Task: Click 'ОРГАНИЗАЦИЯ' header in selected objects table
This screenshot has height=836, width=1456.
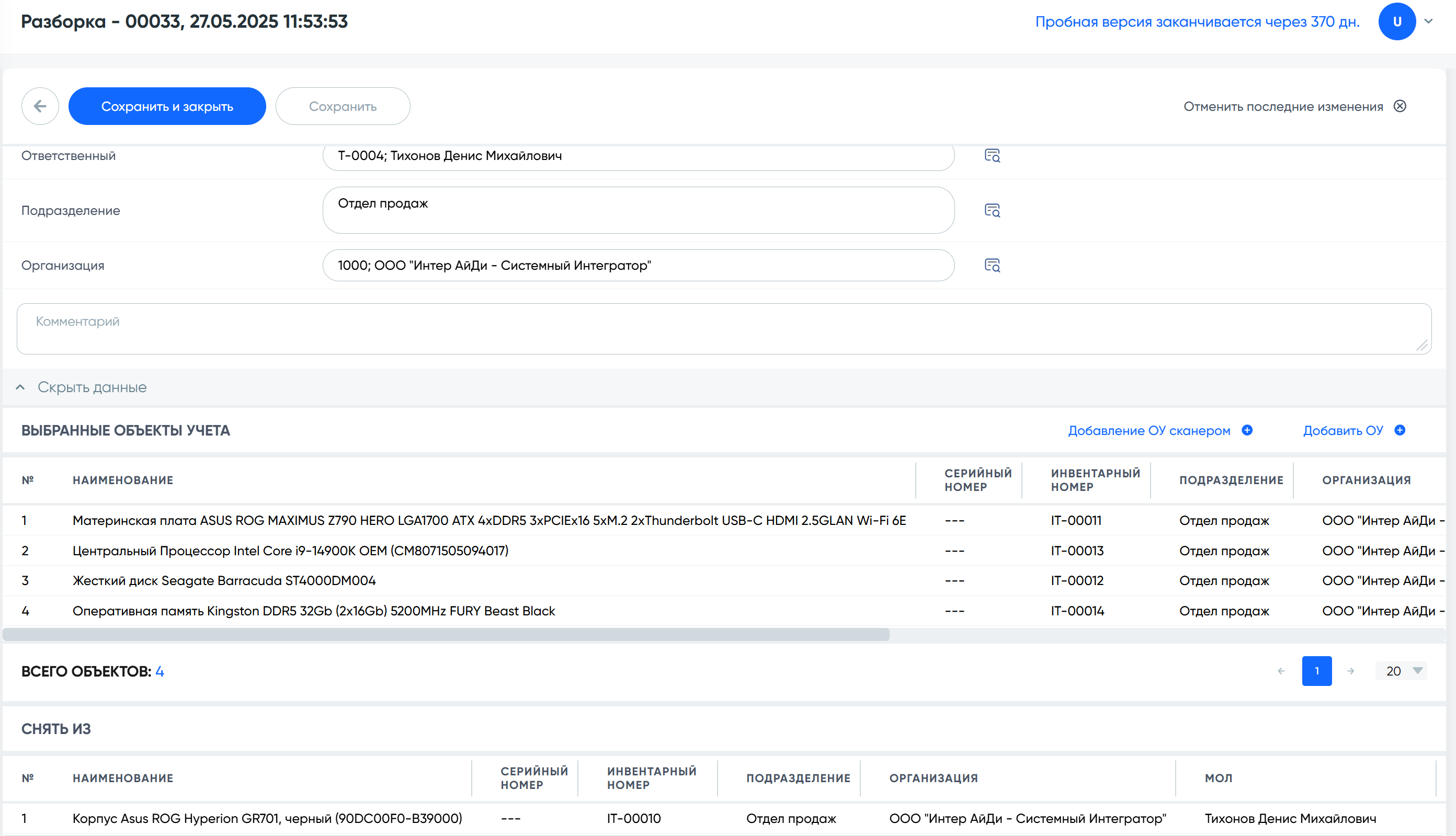Action: [x=1367, y=480]
